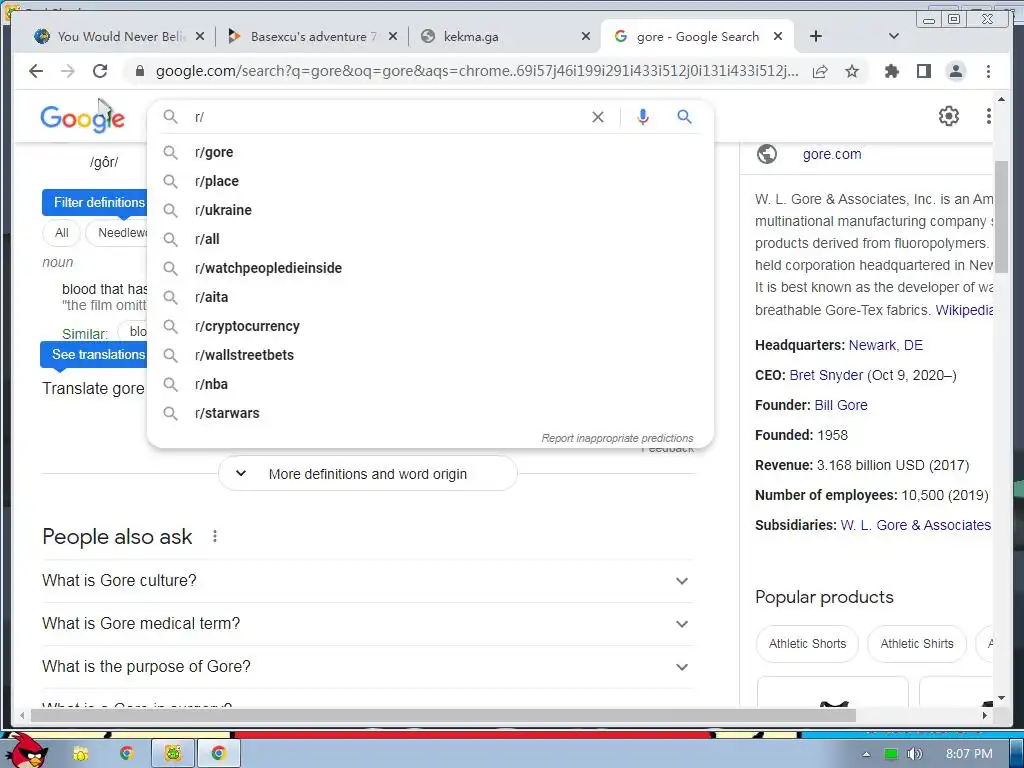This screenshot has width=1024, height=768.
Task: Open gore.com website link
Action: 831,154
